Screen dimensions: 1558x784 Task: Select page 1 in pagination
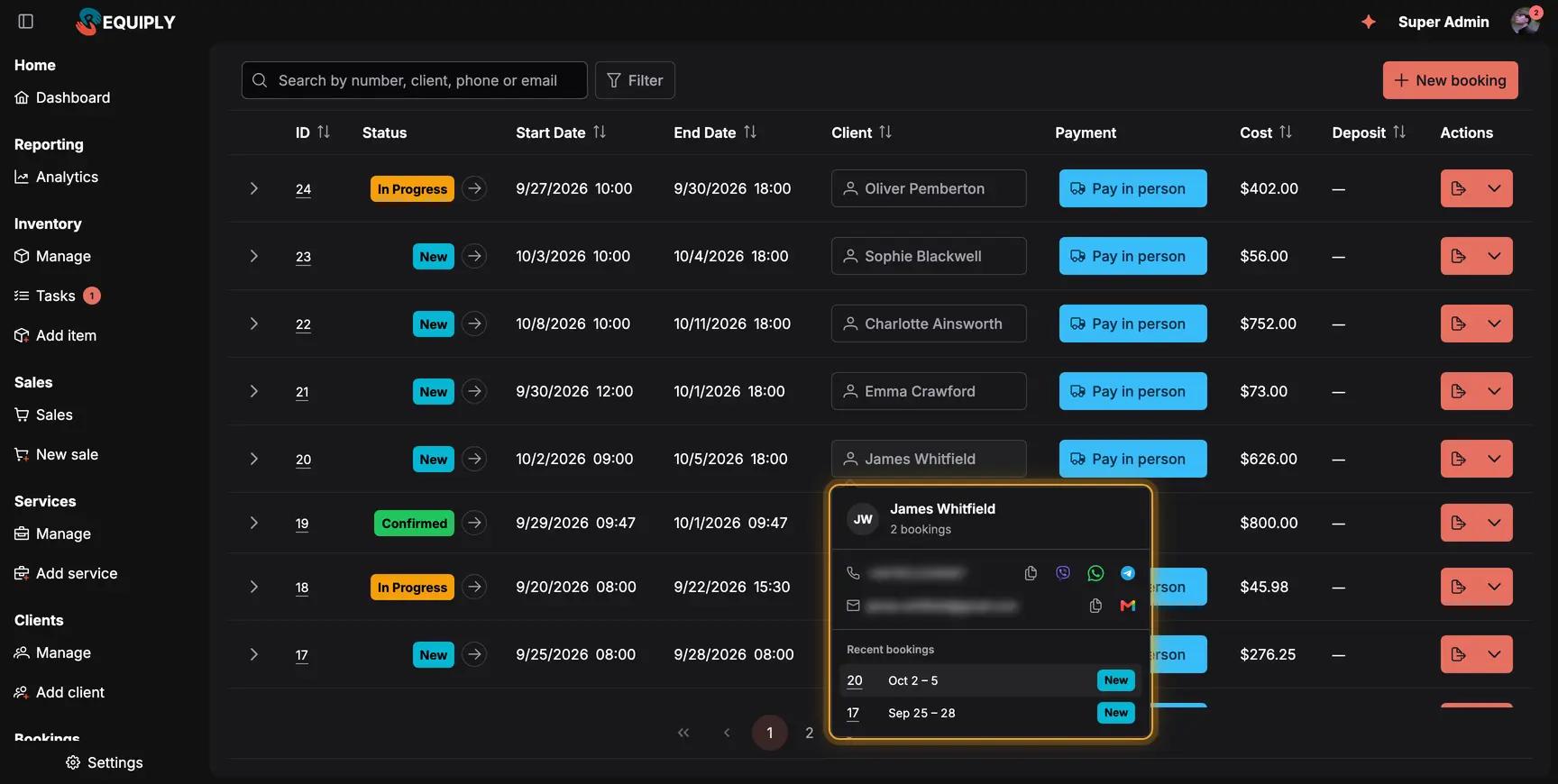pos(770,733)
